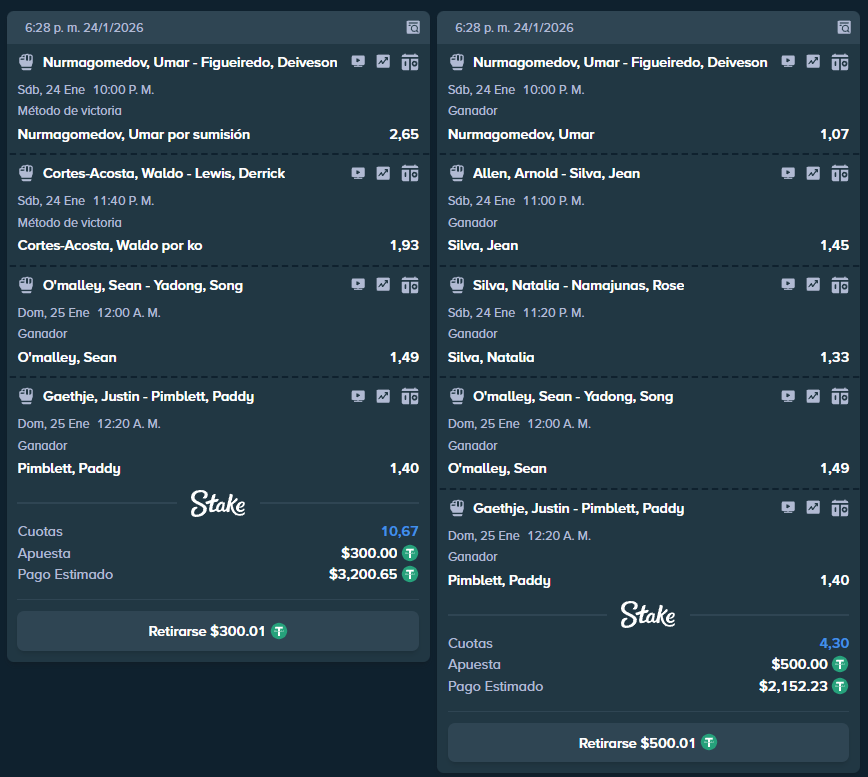Click Retirarse $300.01 cash out button
Image resolution: width=868 pixels, height=777 pixels.
[218, 631]
